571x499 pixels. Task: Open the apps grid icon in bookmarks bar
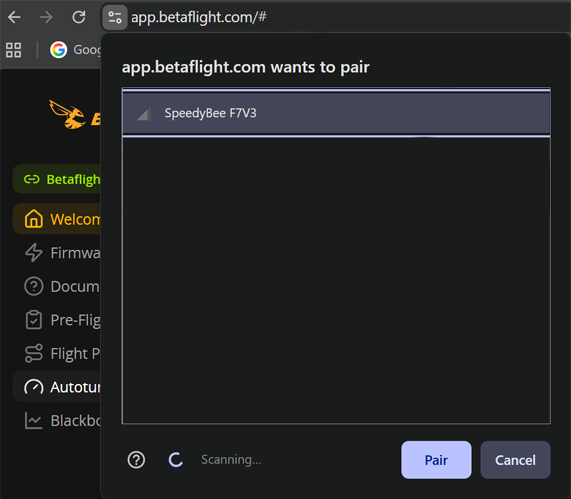(x=13, y=50)
